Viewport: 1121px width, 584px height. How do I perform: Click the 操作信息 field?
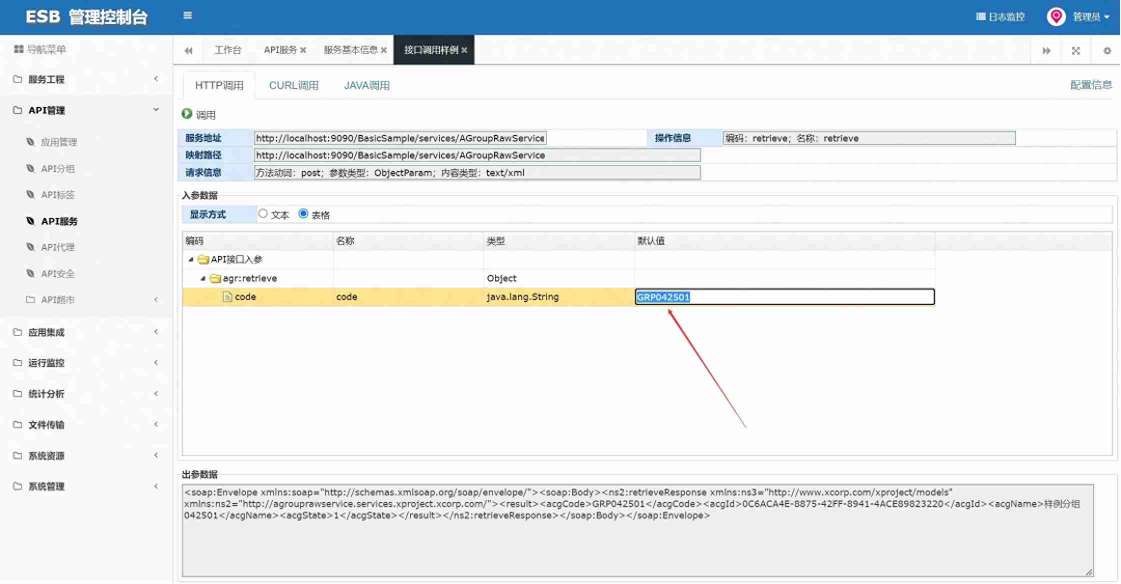pyautogui.click(x=869, y=138)
